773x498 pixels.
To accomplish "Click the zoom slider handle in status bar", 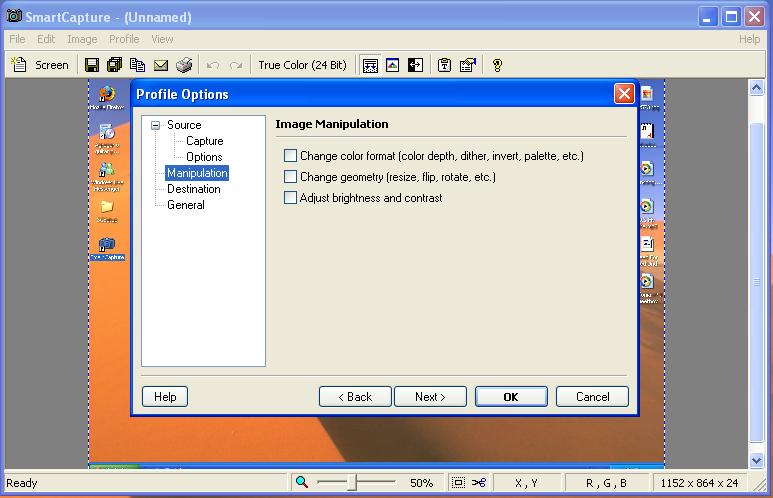I will 351,482.
